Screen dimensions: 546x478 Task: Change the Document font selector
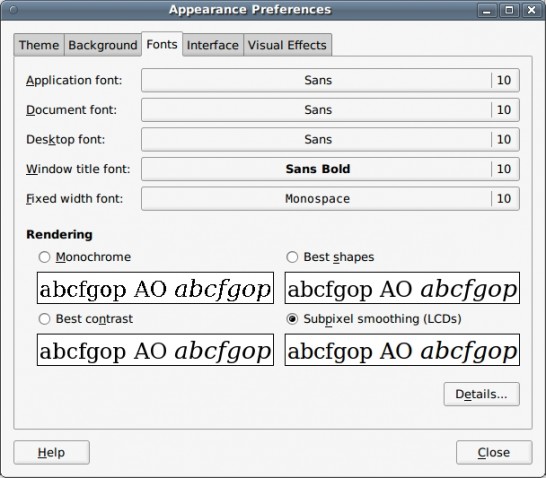(x=330, y=110)
